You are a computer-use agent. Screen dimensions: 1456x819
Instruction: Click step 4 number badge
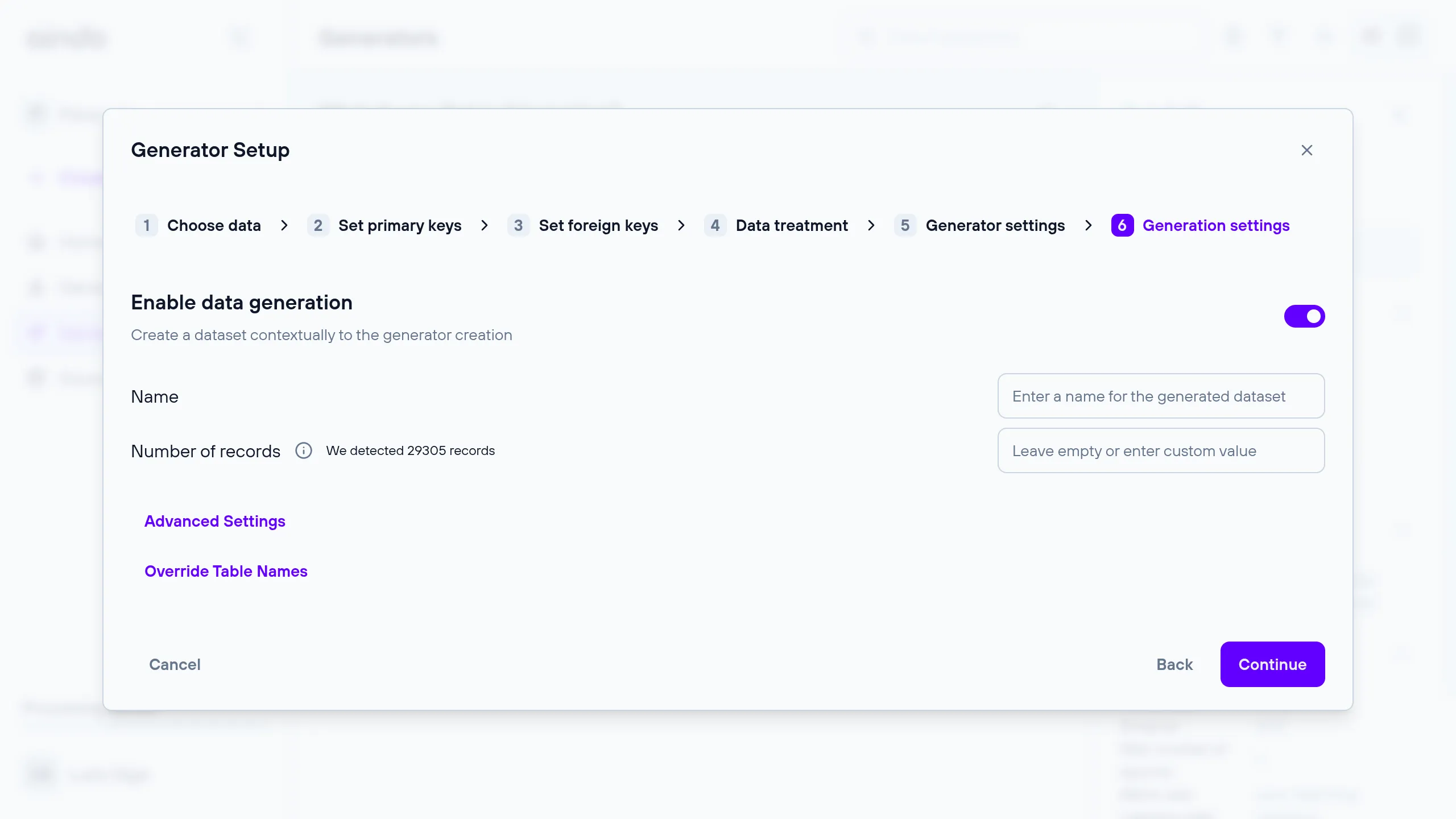pyautogui.click(x=715, y=225)
